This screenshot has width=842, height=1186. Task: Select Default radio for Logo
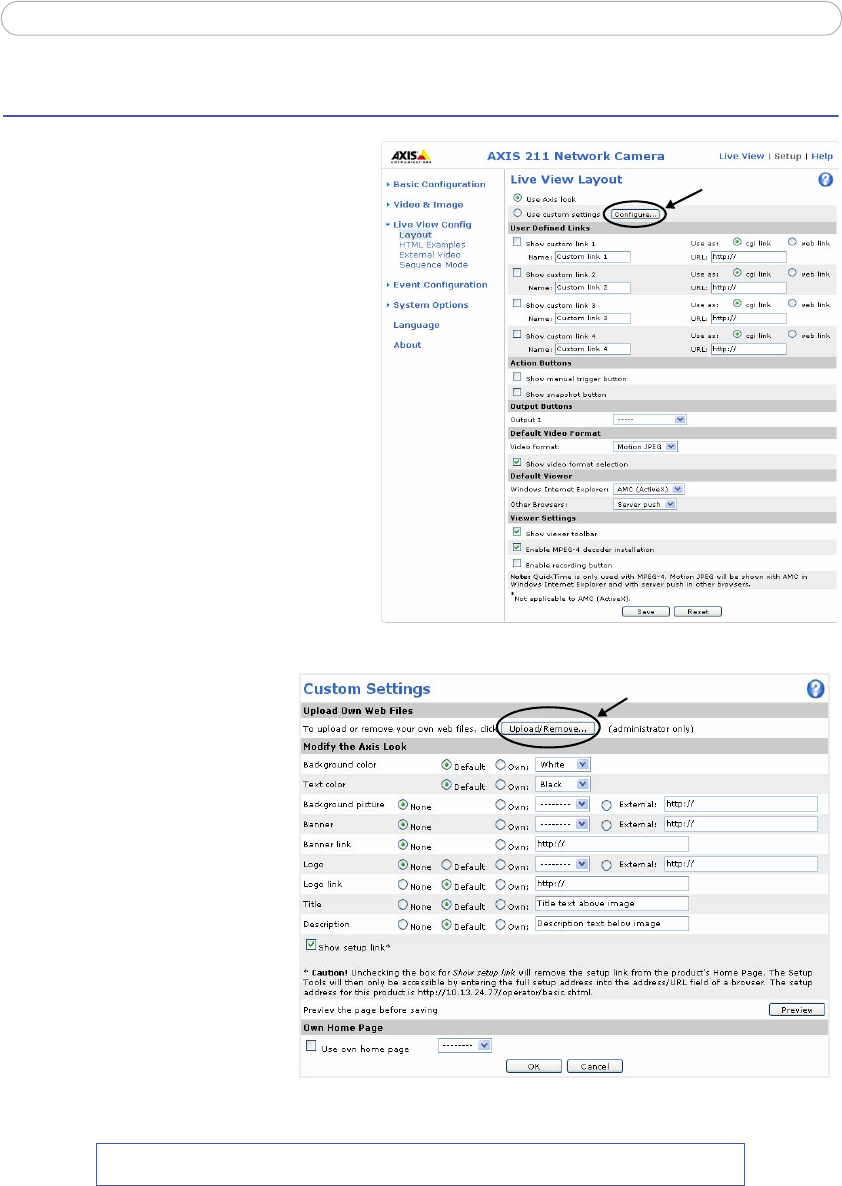[446, 864]
